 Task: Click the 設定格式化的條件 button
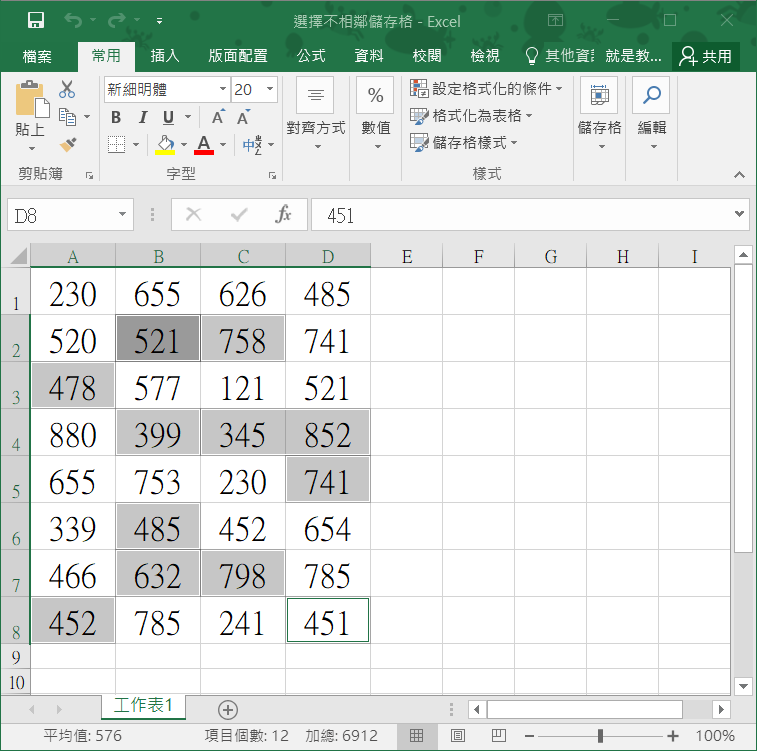click(487, 89)
